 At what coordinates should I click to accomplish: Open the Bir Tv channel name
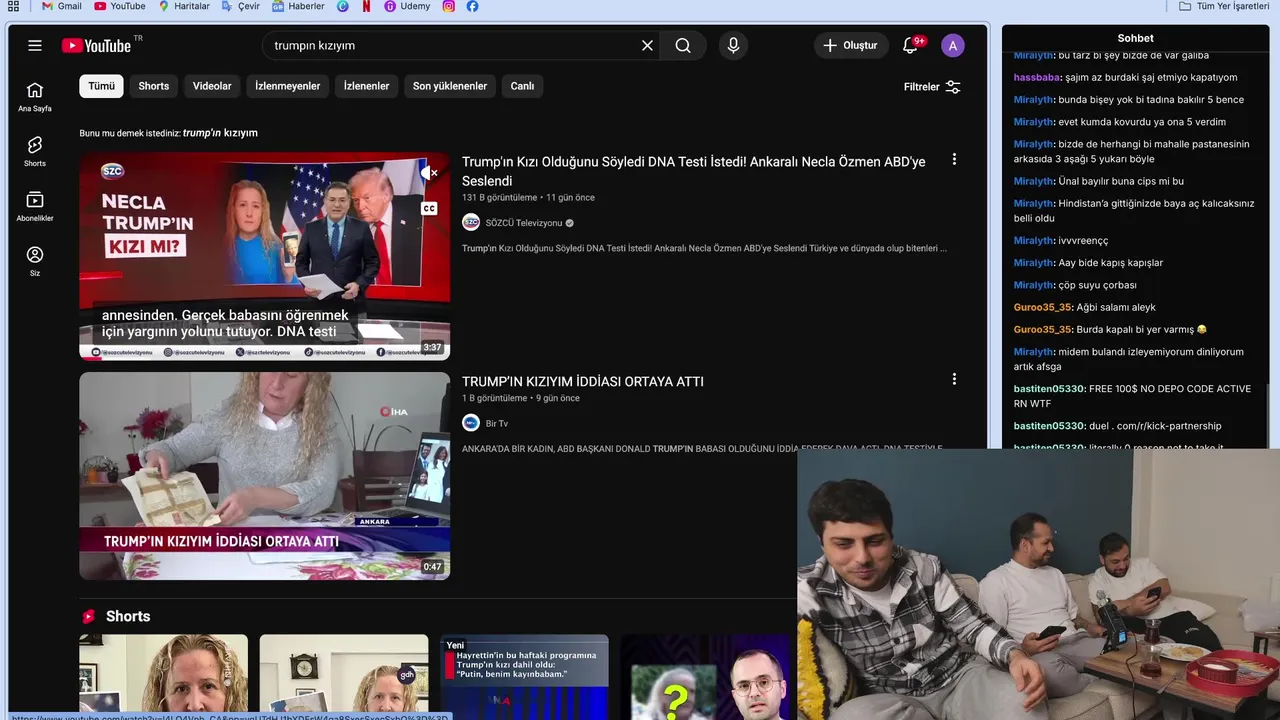(497, 423)
